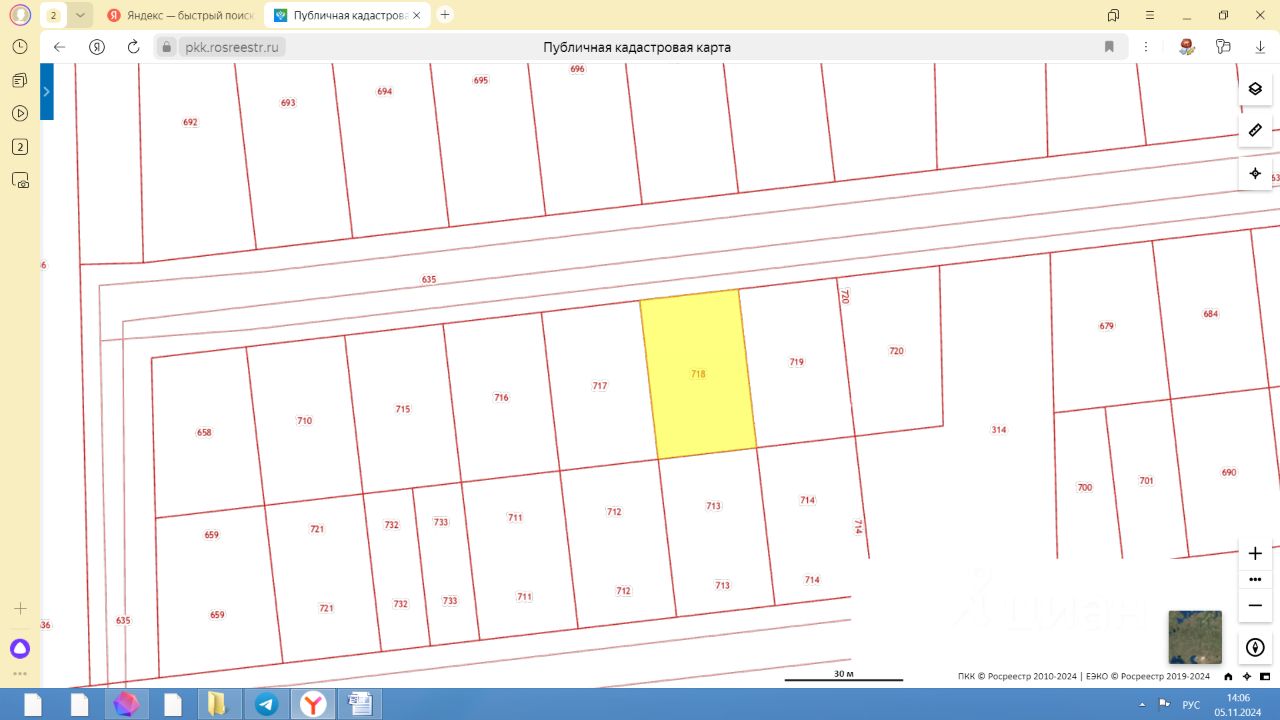Select the highlighted parcel 718
Viewport: 1280px width, 720px height.
tap(698, 374)
